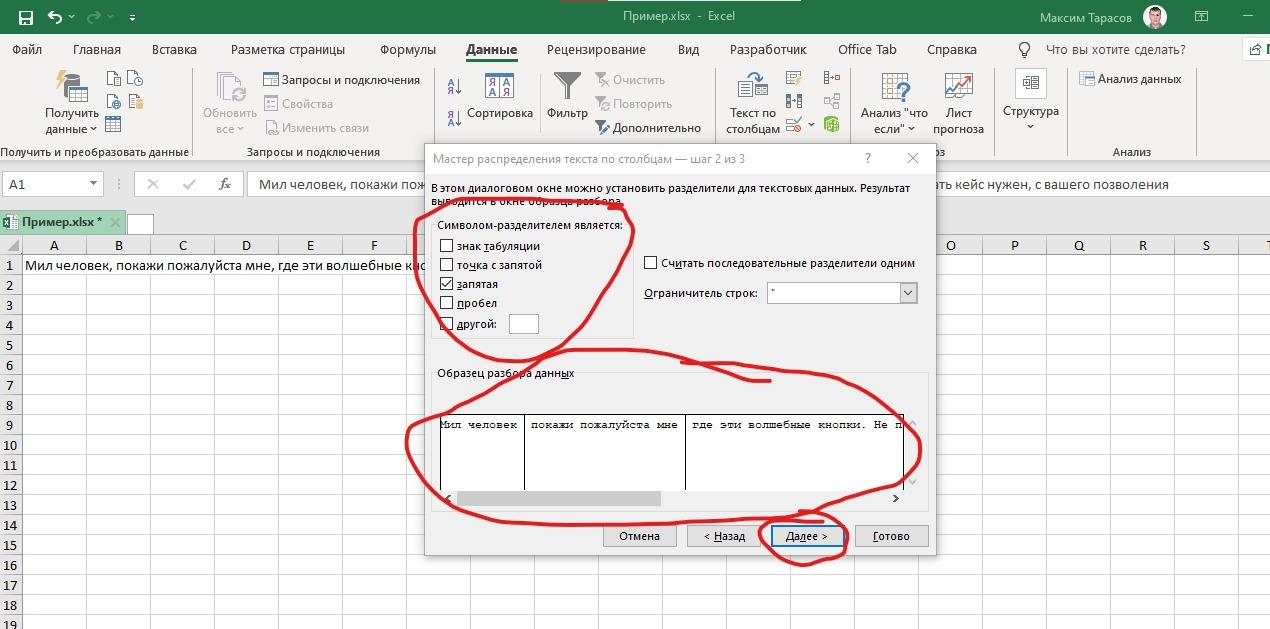This screenshot has width=1270, height=629.
Task: Open the Файл menu
Action: 27,50
